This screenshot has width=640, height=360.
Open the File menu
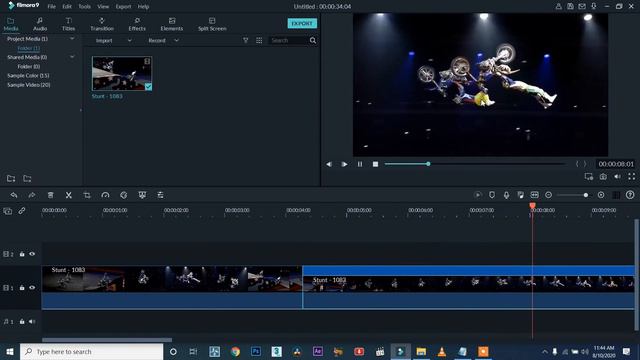coord(51,7)
